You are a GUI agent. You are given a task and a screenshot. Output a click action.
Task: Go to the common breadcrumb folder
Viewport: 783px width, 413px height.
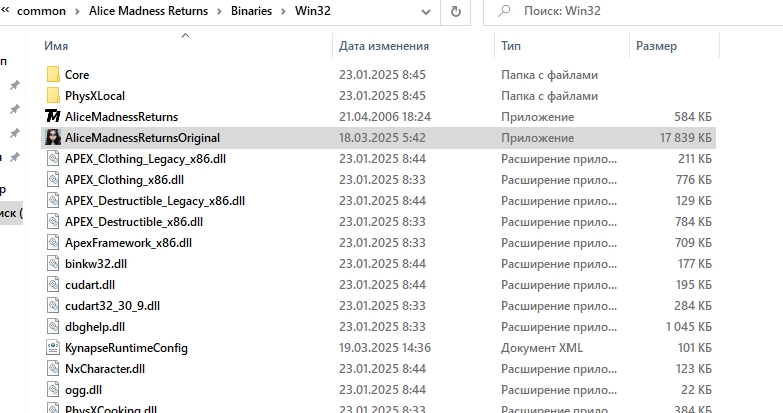(x=41, y=11)
